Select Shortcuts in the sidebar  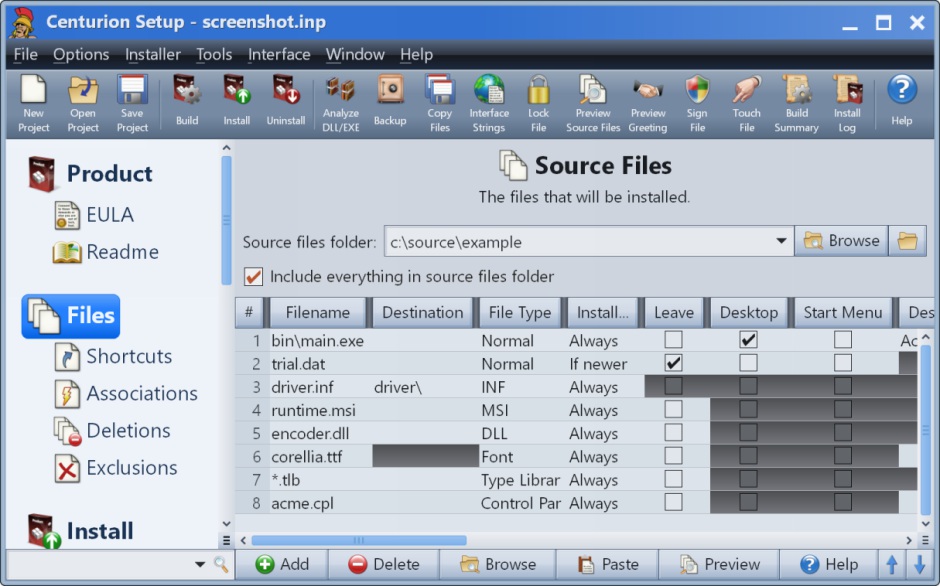[x=128, y=357]
